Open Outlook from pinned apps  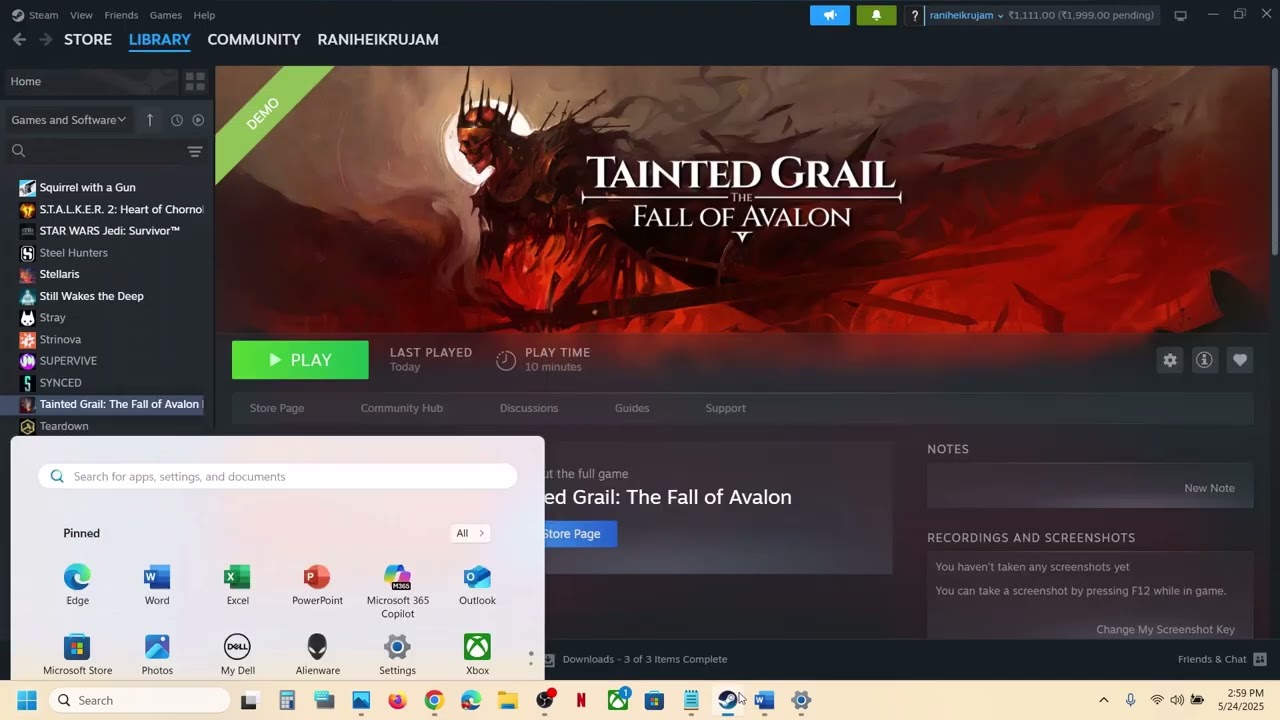477,585
